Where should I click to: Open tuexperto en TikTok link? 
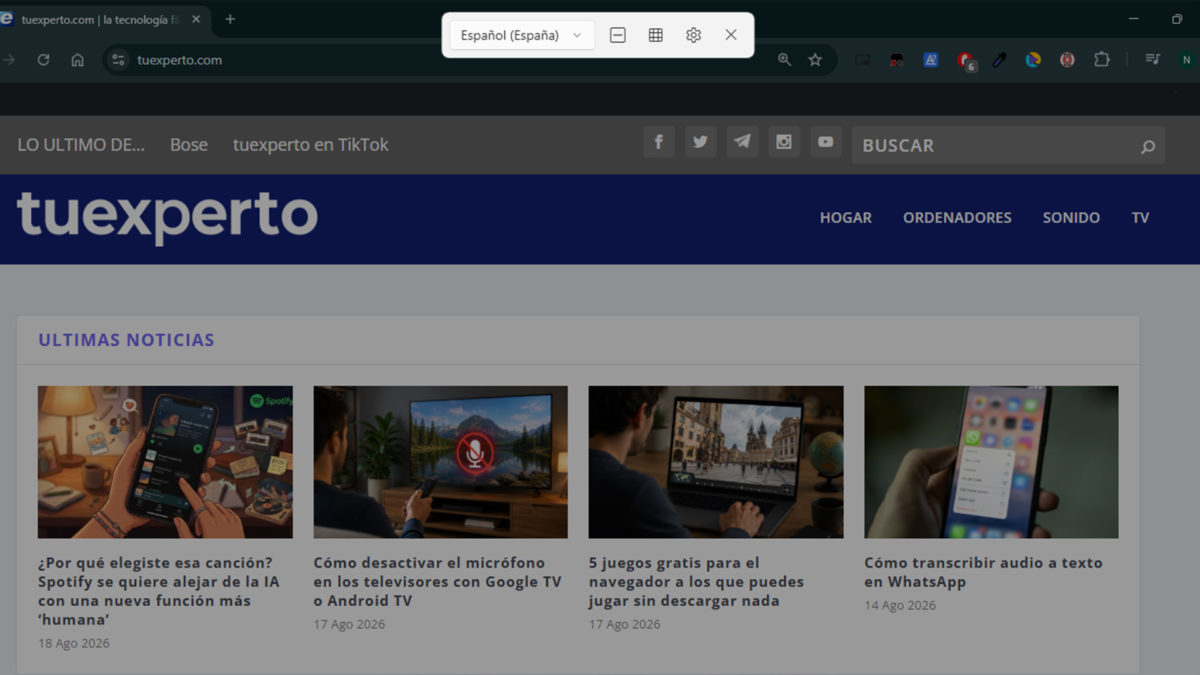(311, 145)
